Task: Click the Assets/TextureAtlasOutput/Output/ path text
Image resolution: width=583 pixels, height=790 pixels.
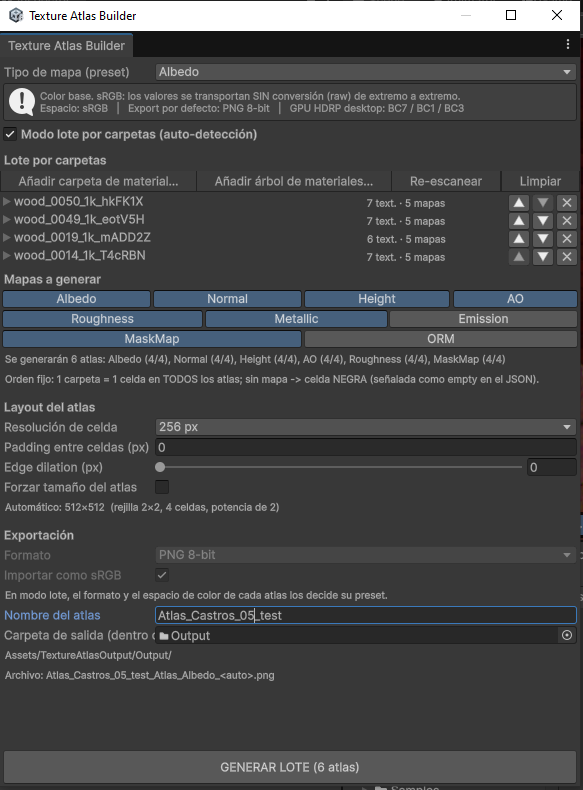Action: point(88,655)
